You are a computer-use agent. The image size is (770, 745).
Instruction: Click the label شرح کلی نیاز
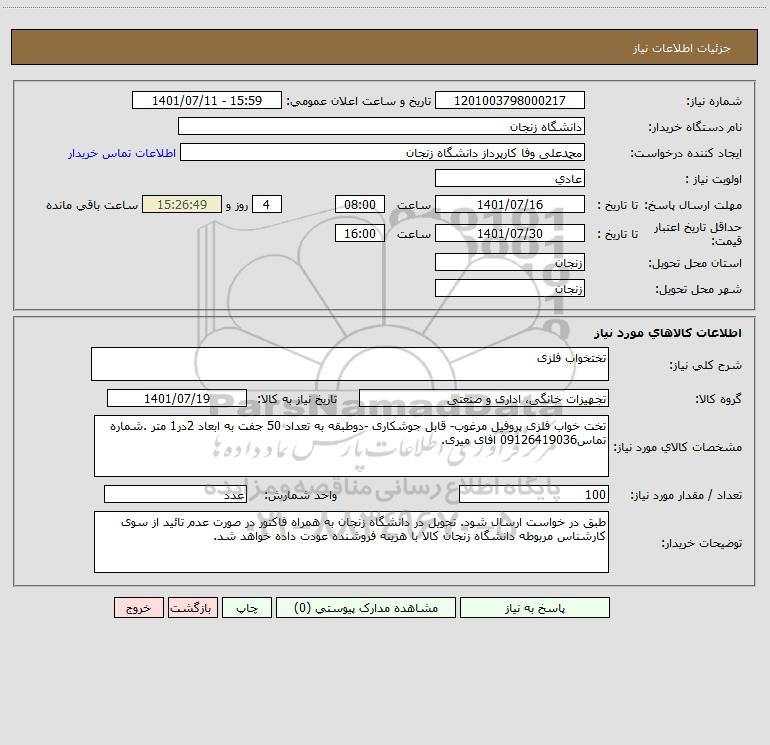click(706, 365)
